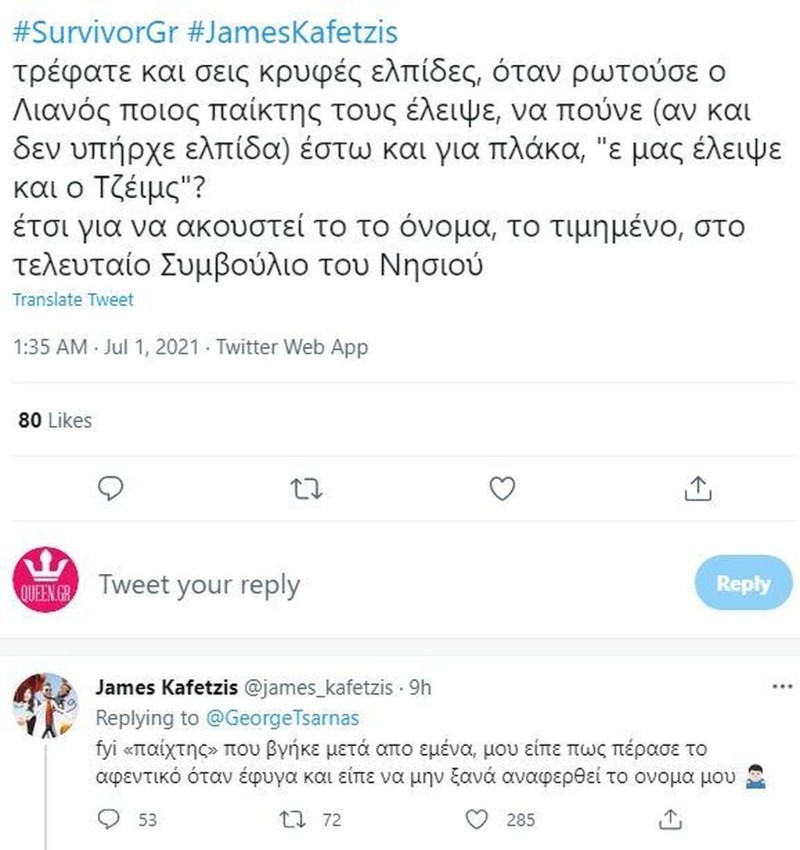
Task: Open the Queen.gr profile avatar
Action: [x=44, y=585]
